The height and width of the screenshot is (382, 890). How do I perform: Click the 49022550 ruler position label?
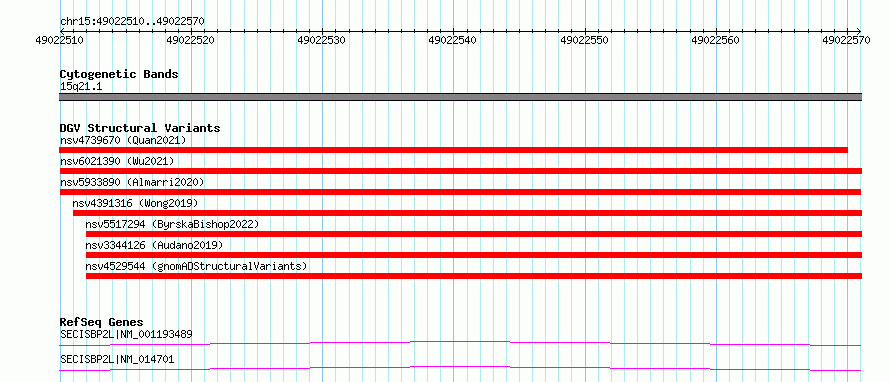coord(585,40)
